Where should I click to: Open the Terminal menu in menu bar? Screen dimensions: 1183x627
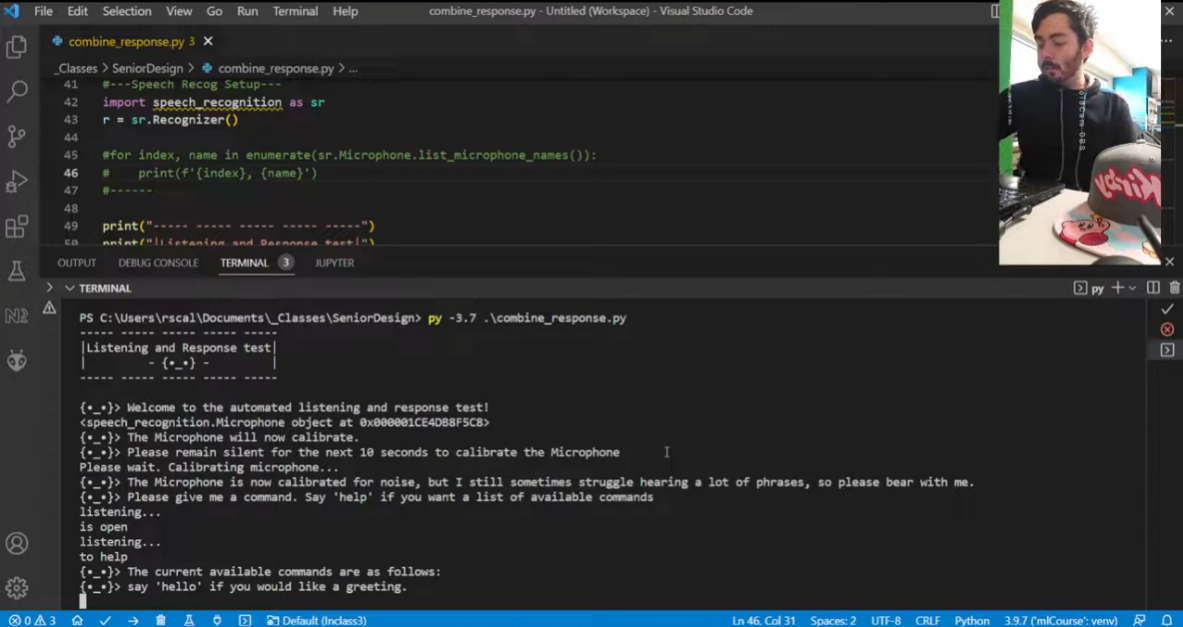294,11
